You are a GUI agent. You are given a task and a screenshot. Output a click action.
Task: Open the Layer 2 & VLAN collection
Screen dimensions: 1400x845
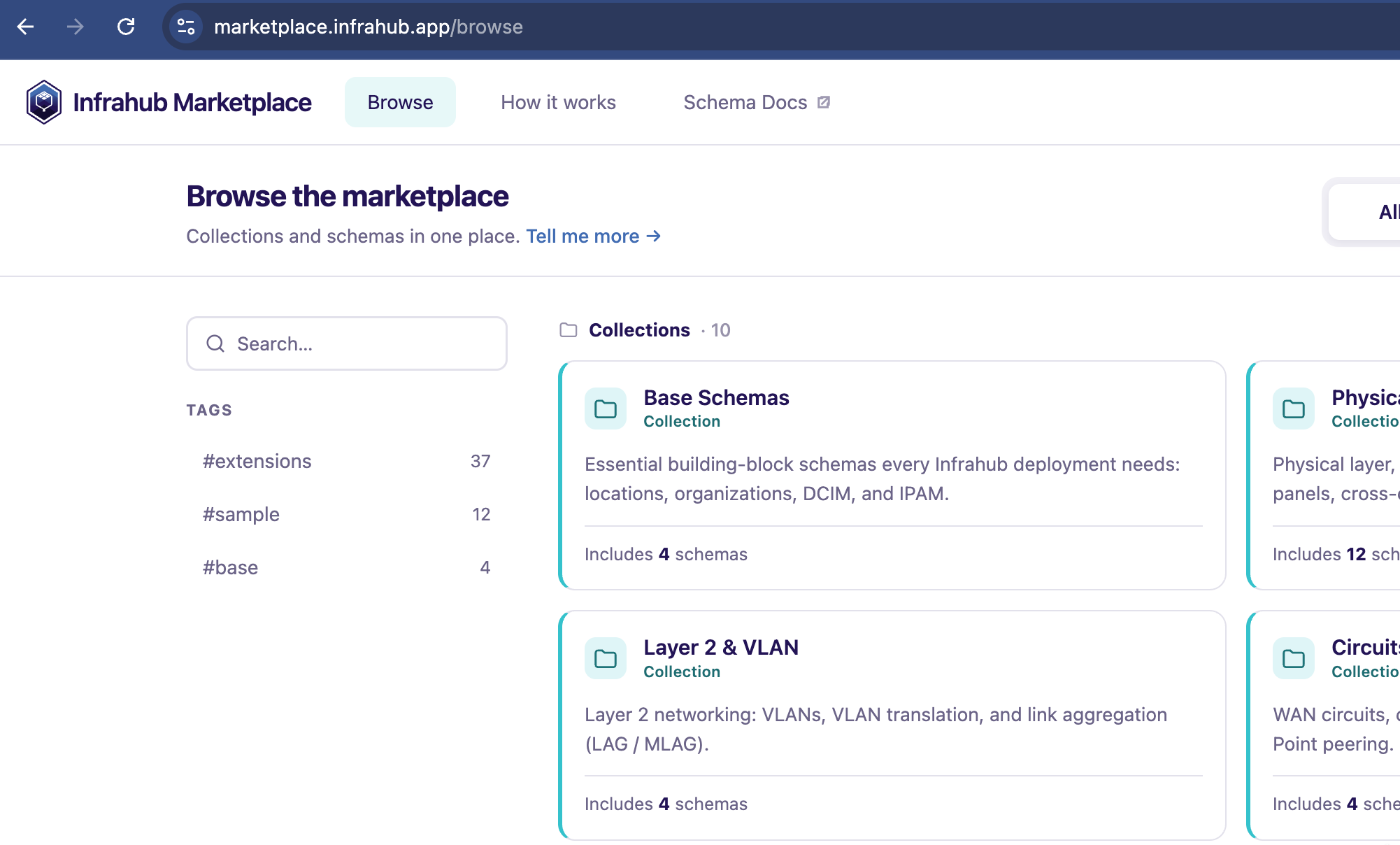721,647
